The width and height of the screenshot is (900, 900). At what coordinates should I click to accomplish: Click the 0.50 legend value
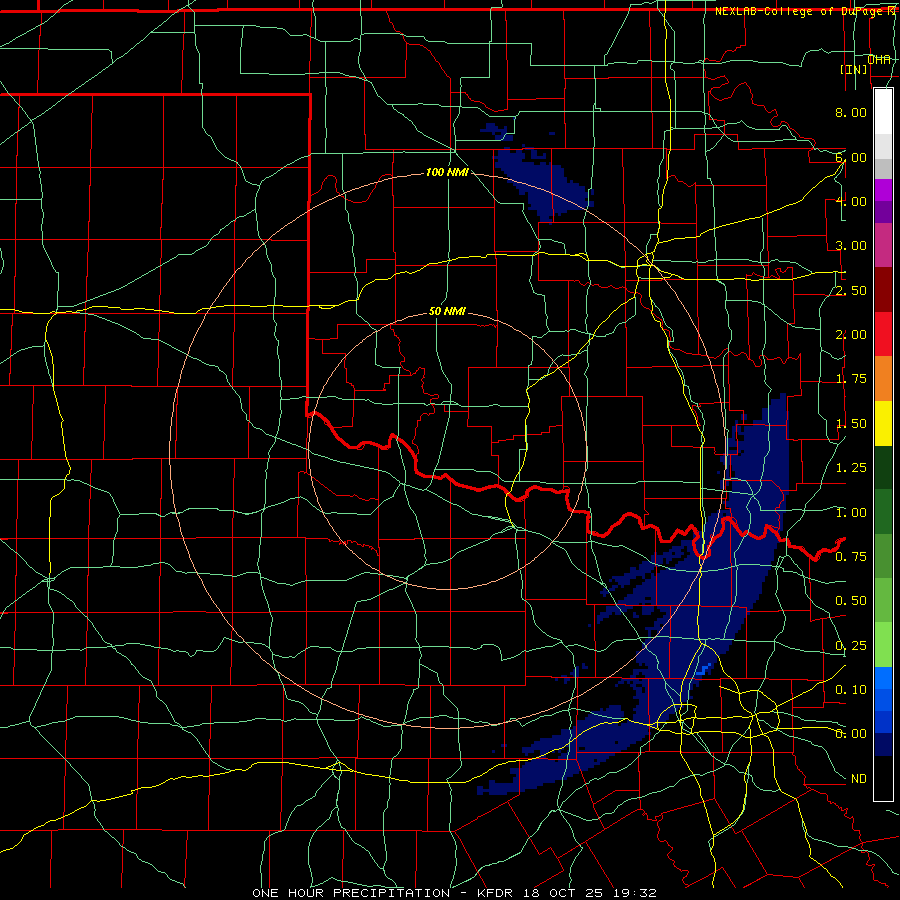pyautogui.click(x=851, y=601)
